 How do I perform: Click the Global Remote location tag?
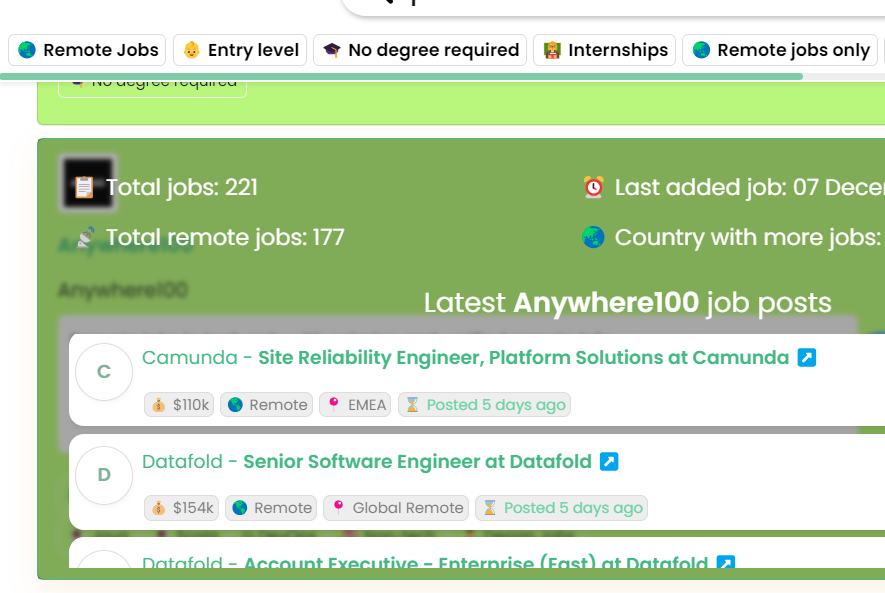click(396, 508)
